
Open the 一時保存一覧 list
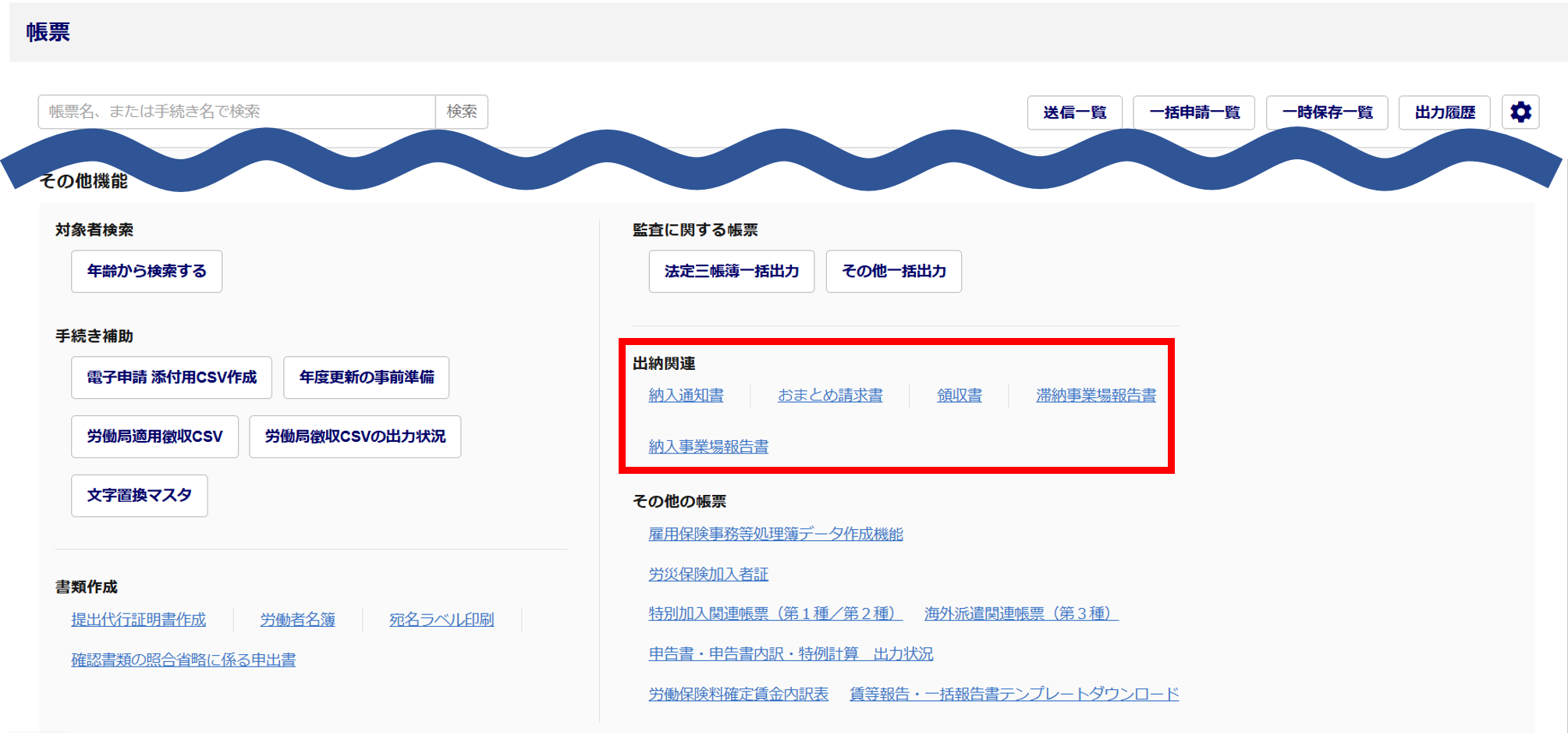pos(1326,112)
